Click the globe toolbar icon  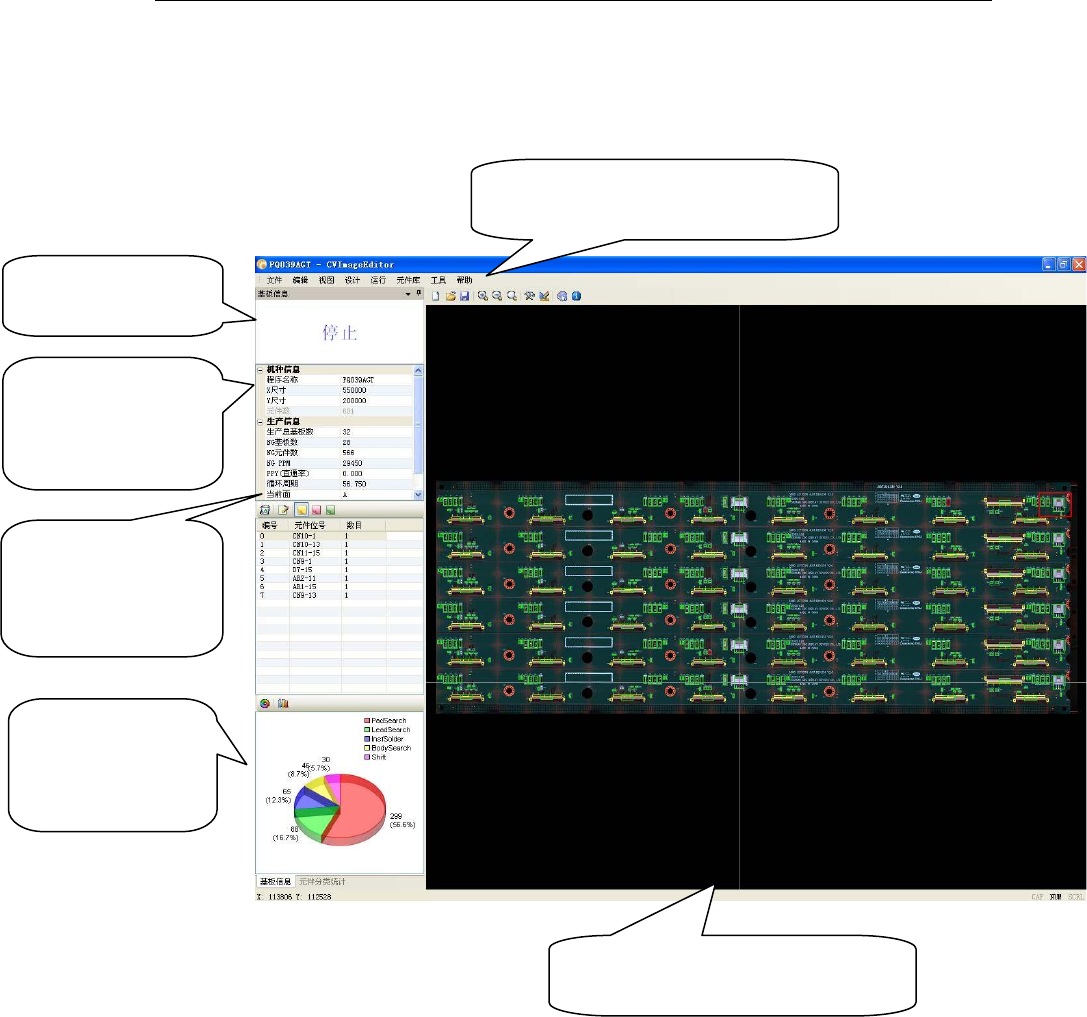point(562,296)
